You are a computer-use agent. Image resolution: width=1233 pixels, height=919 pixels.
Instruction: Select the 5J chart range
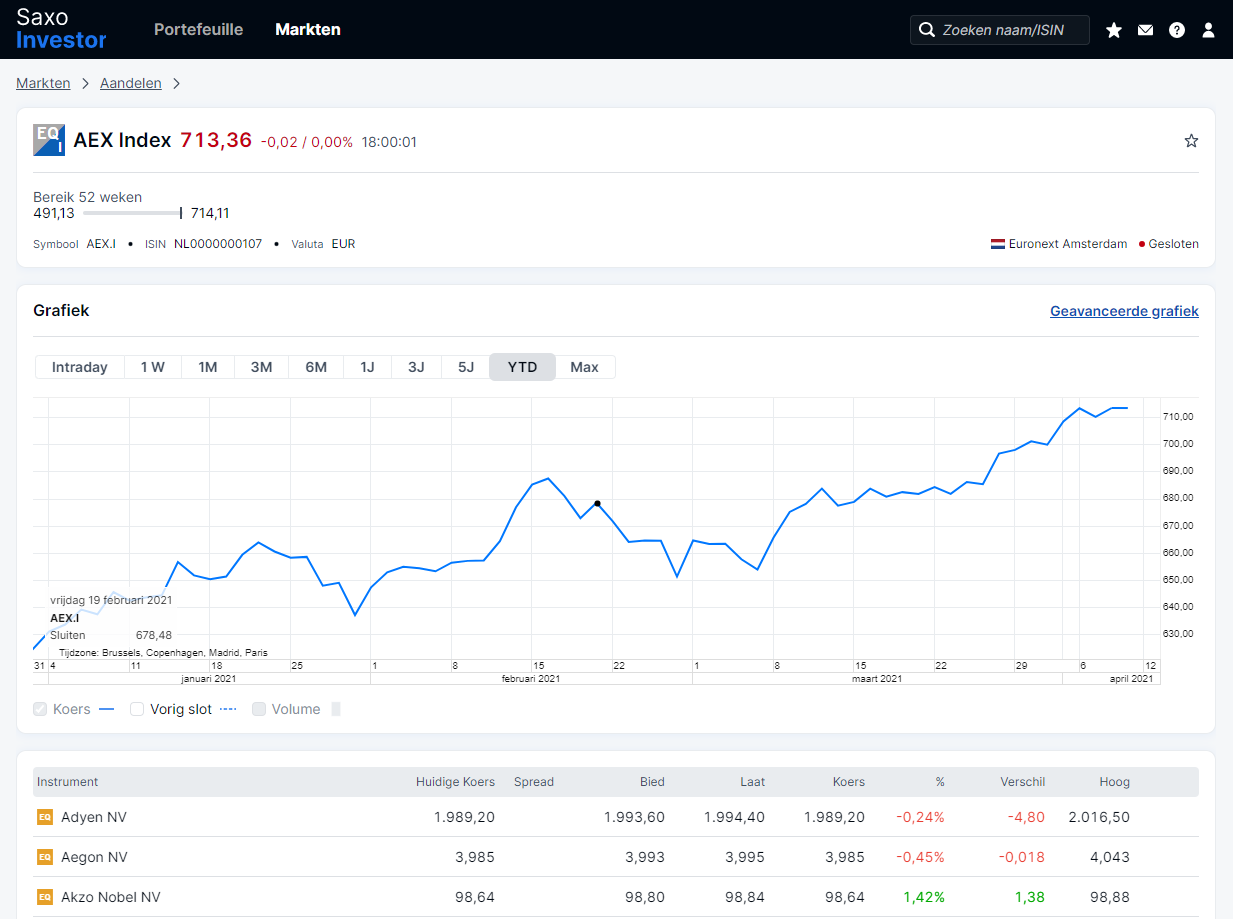[465, 367]
